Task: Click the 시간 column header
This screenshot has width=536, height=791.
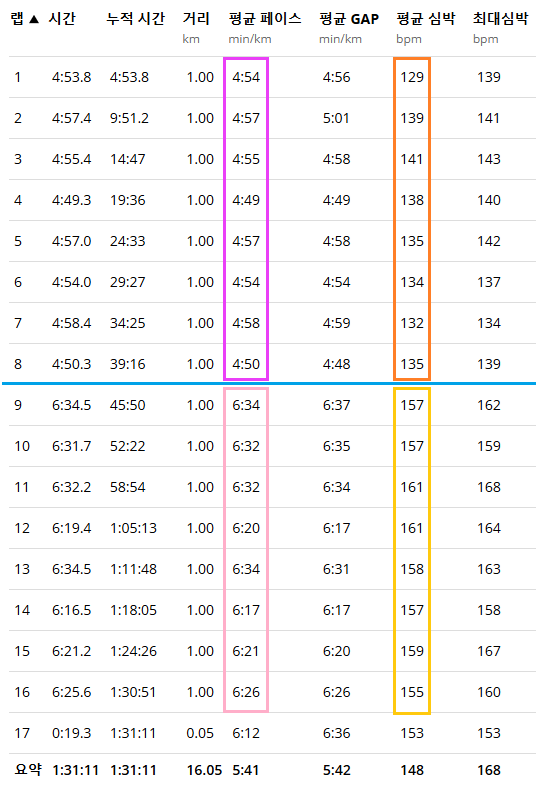Action: click(x=62, y=19)
